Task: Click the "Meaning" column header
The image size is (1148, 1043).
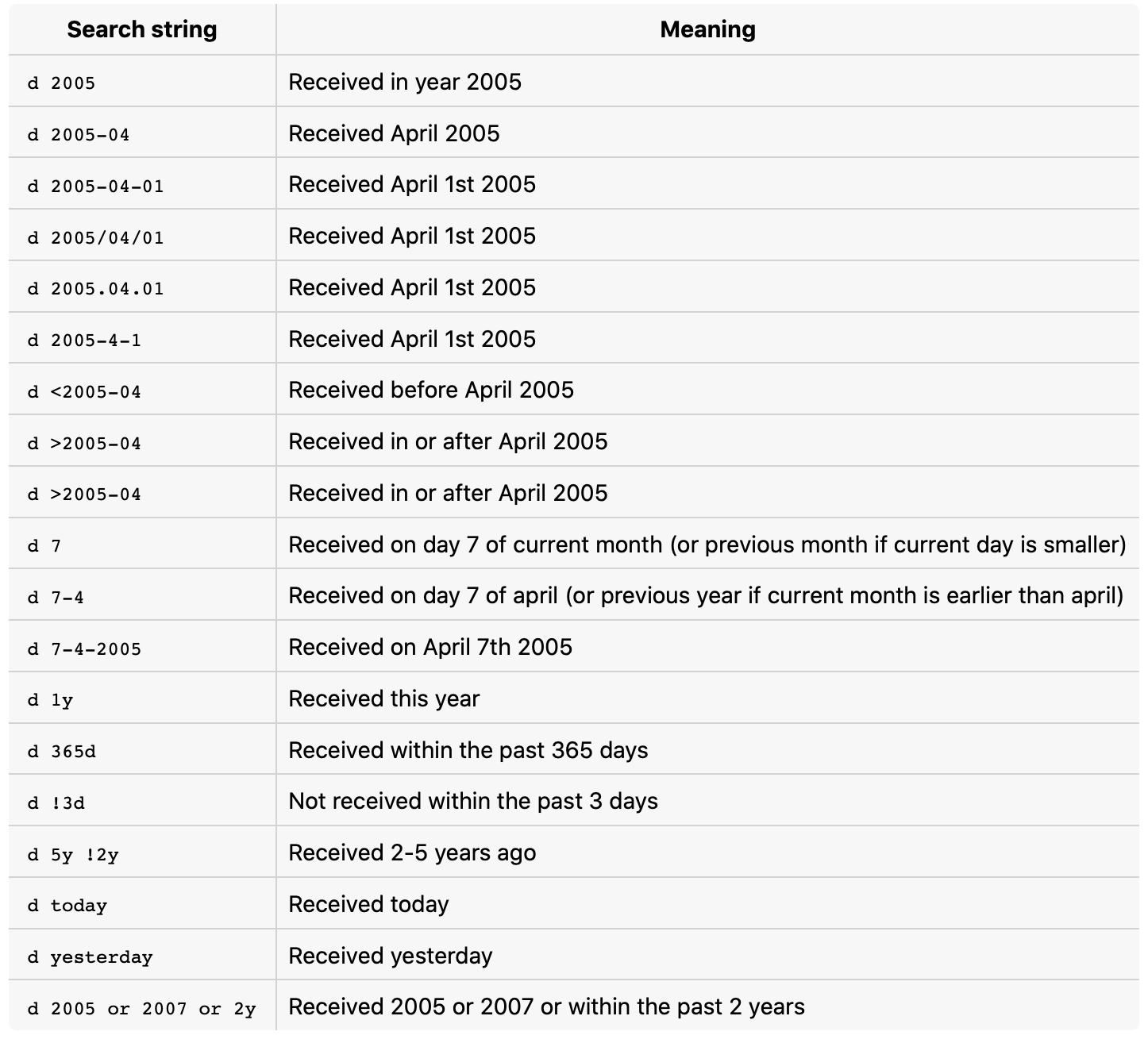Action: click(707, 30)
